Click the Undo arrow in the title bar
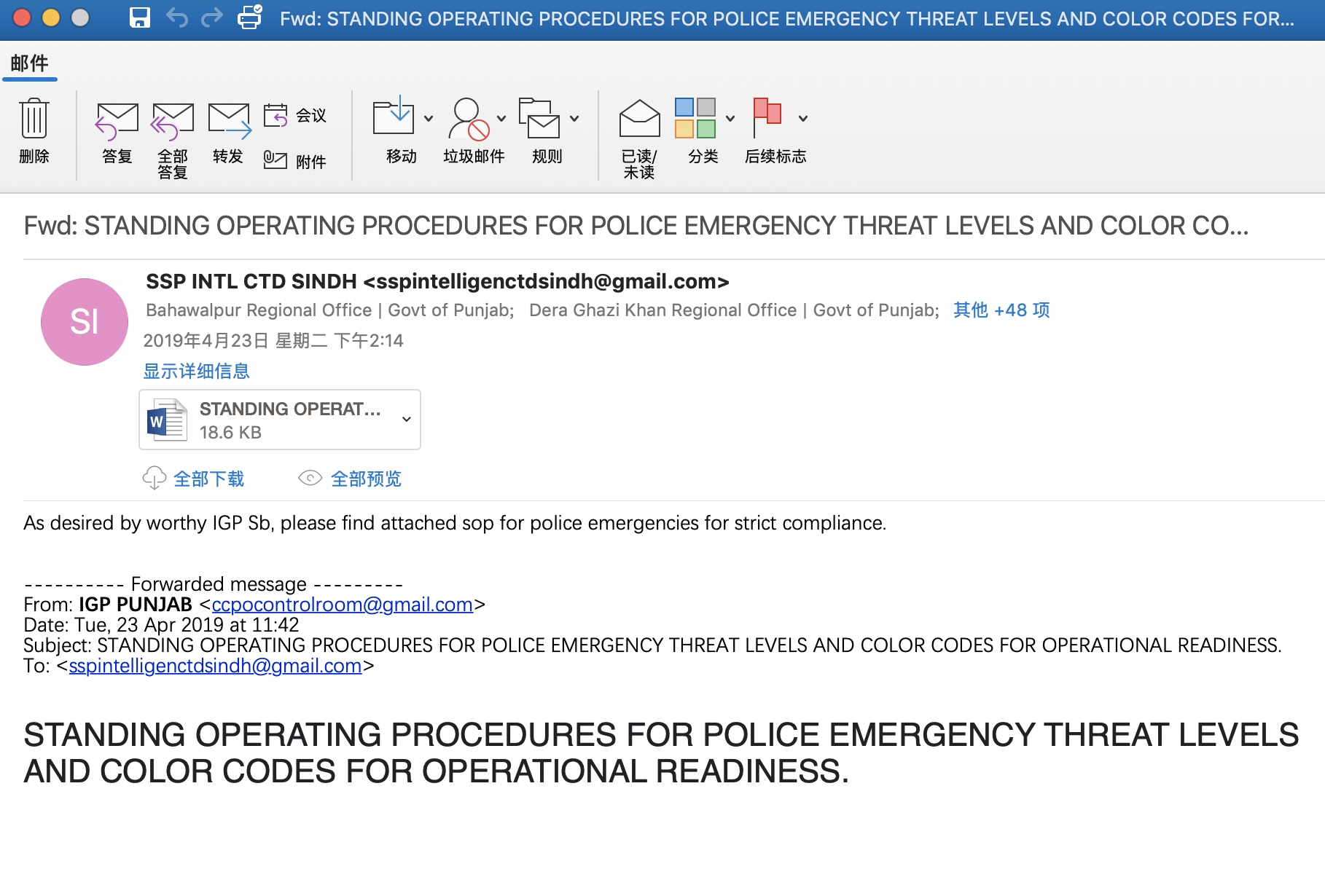Image resolution: width=1325 pixels, height=896 pixels. pyautogui.click(x=176, y=17)
